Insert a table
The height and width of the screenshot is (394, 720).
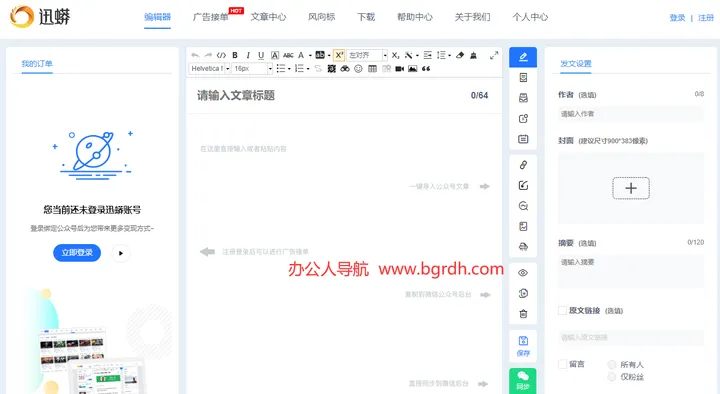pos(372,69)
